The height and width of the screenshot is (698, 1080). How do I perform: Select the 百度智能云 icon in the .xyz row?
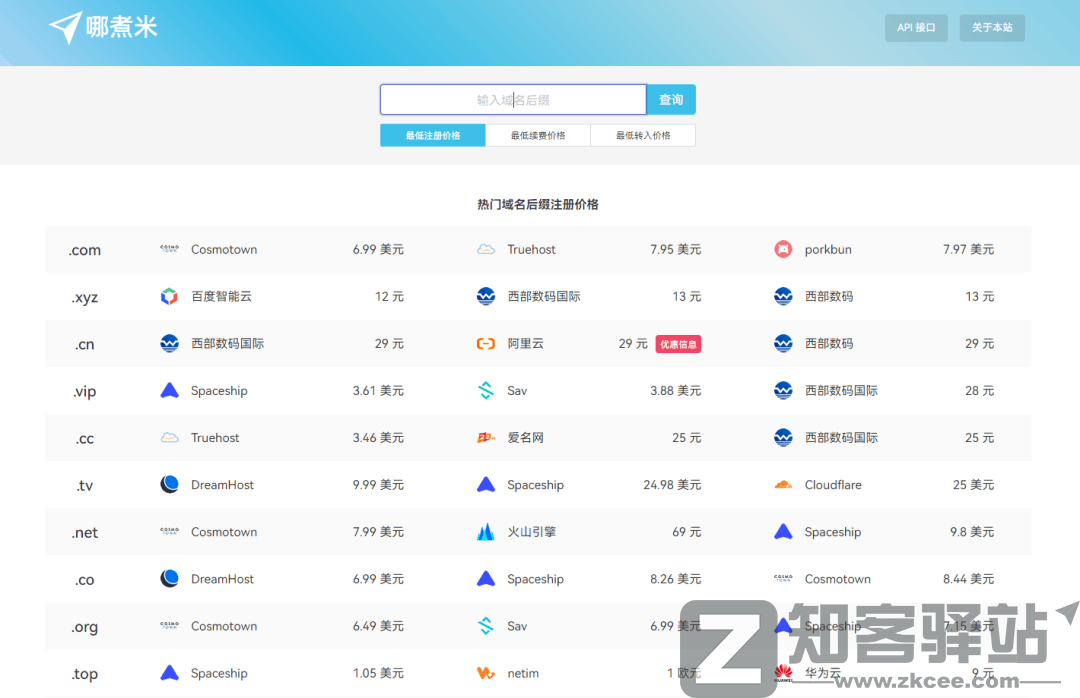(x=170, y=296)
